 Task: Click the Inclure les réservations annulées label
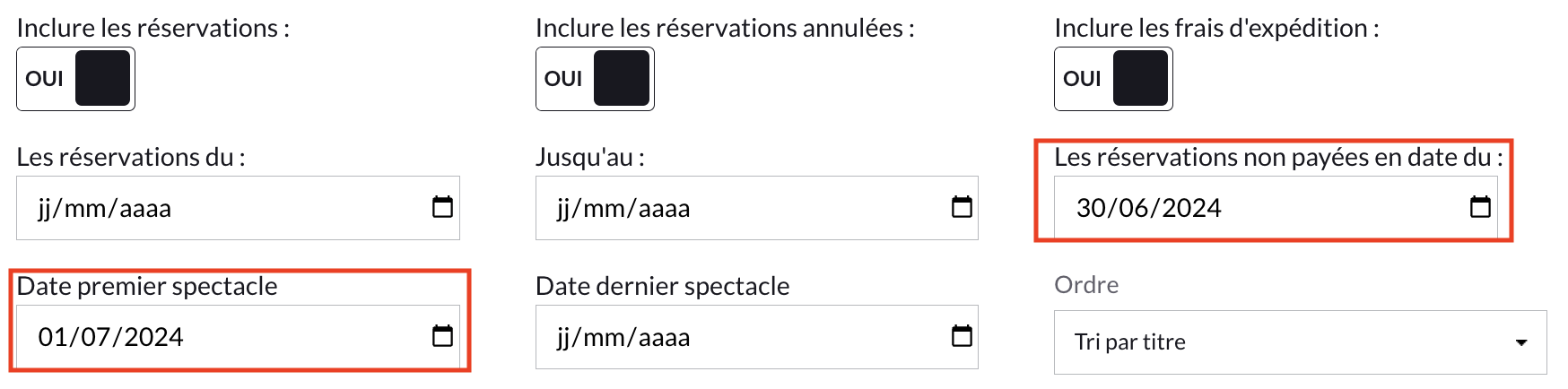pos(725,28)
